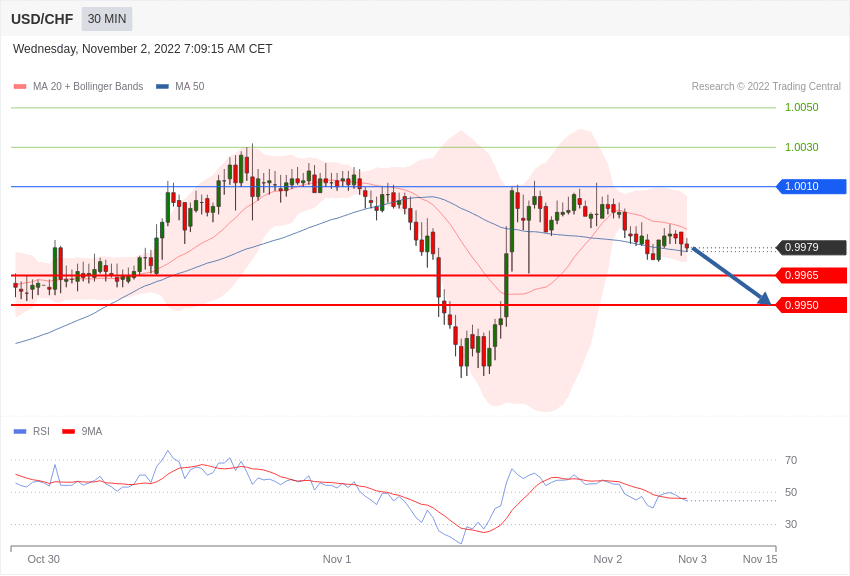The width and height of the screenshot is (850, 576).
Task: Click the Nov 3 date axis label
Action: [x=692, y=559]
